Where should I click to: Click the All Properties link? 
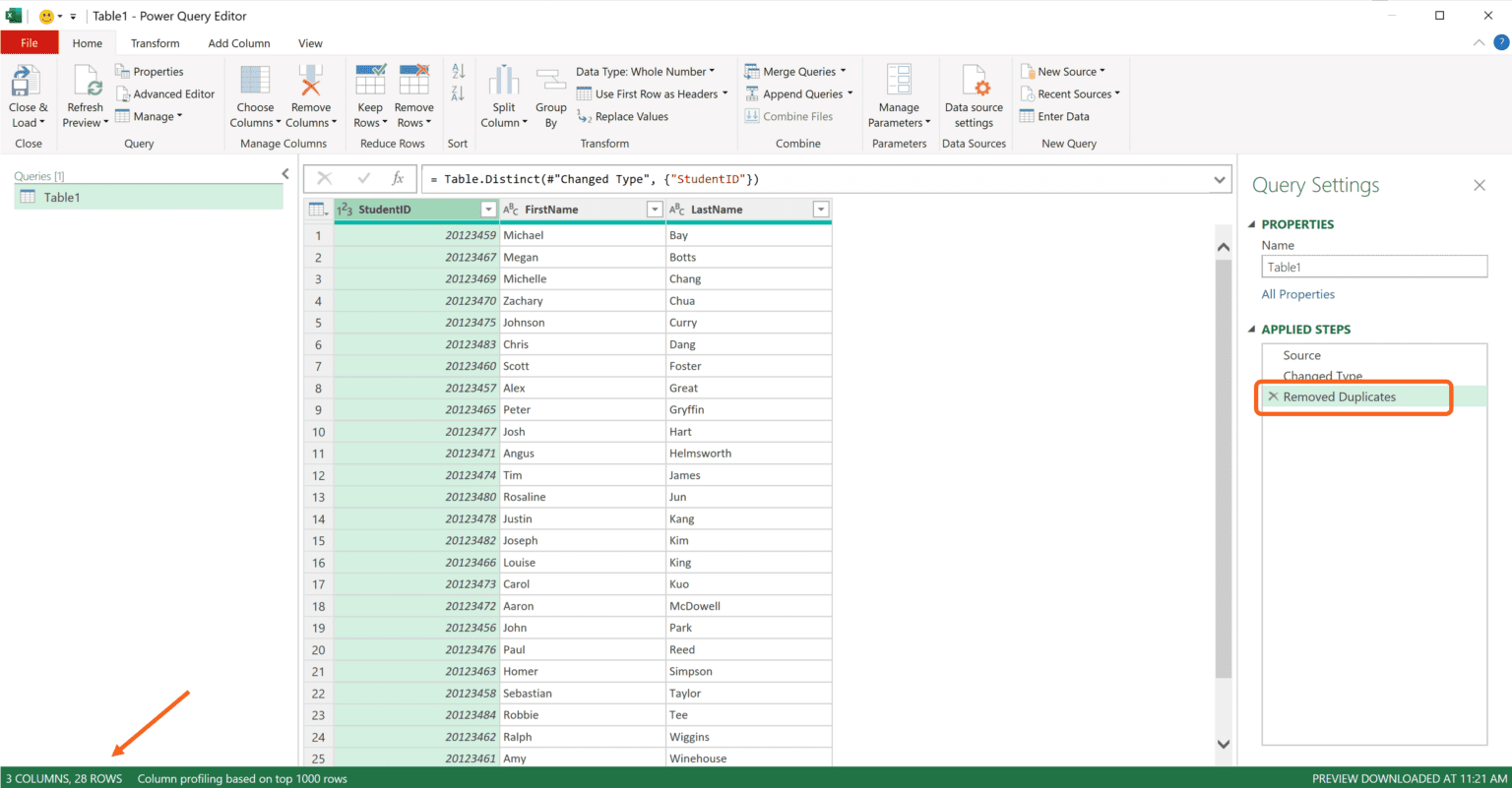[x=1297, y=293]
